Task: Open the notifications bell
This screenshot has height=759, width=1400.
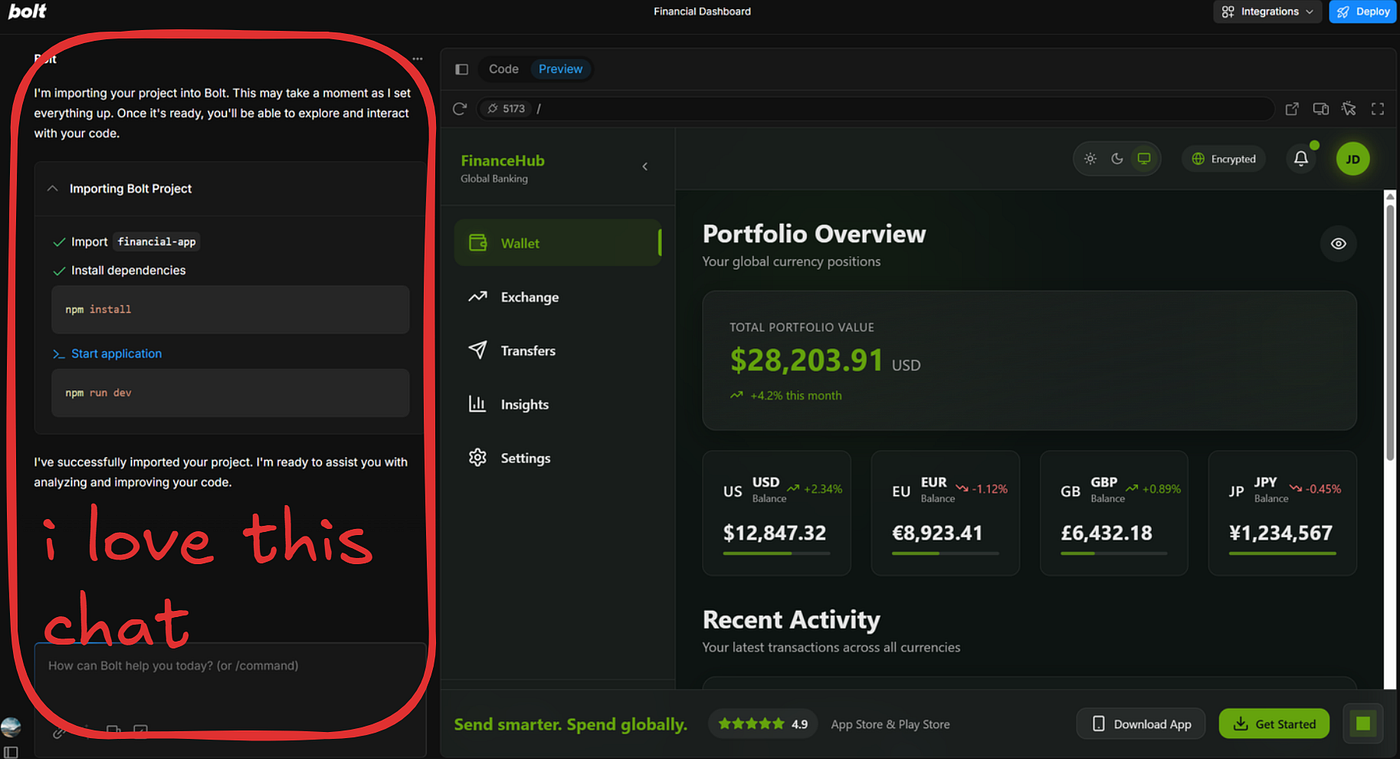Action: [1301, 158]
